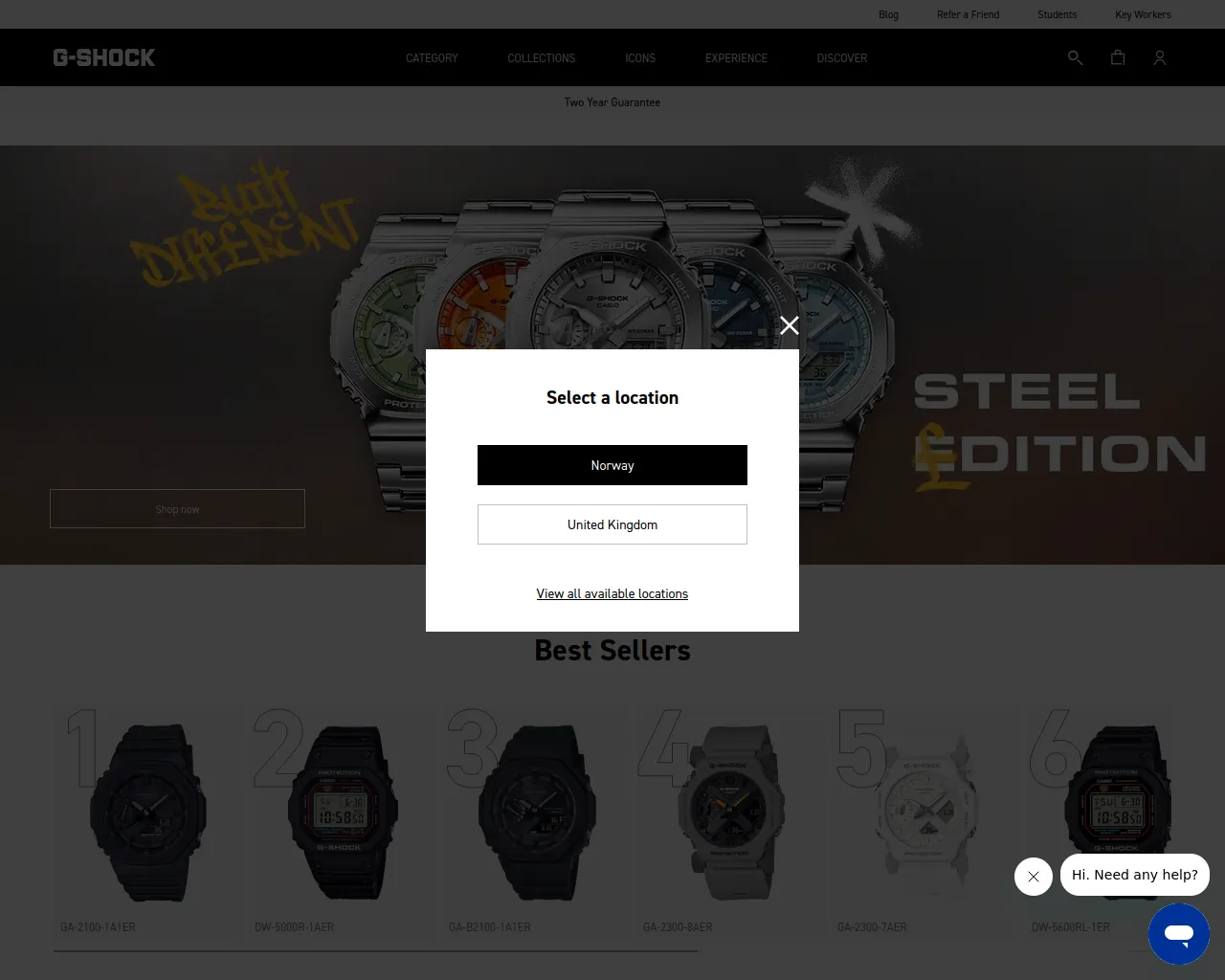Open the Students discount link
The image size is (1225, 980).
tap(1058, 14)
